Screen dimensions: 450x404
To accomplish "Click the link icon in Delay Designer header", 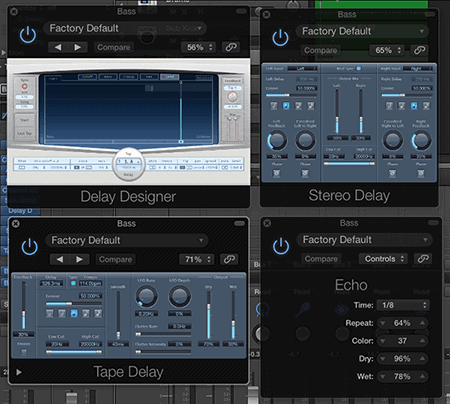I will 231,47.
